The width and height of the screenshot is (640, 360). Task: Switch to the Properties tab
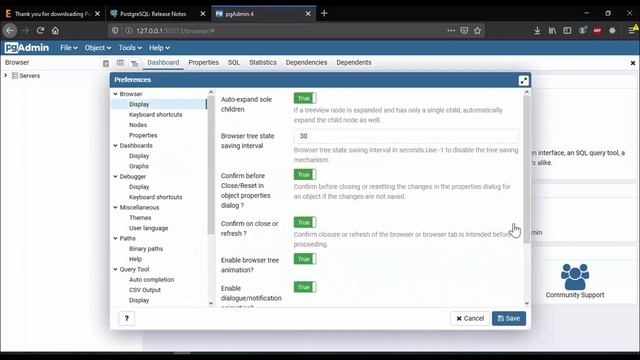click(x=203, y=62)
